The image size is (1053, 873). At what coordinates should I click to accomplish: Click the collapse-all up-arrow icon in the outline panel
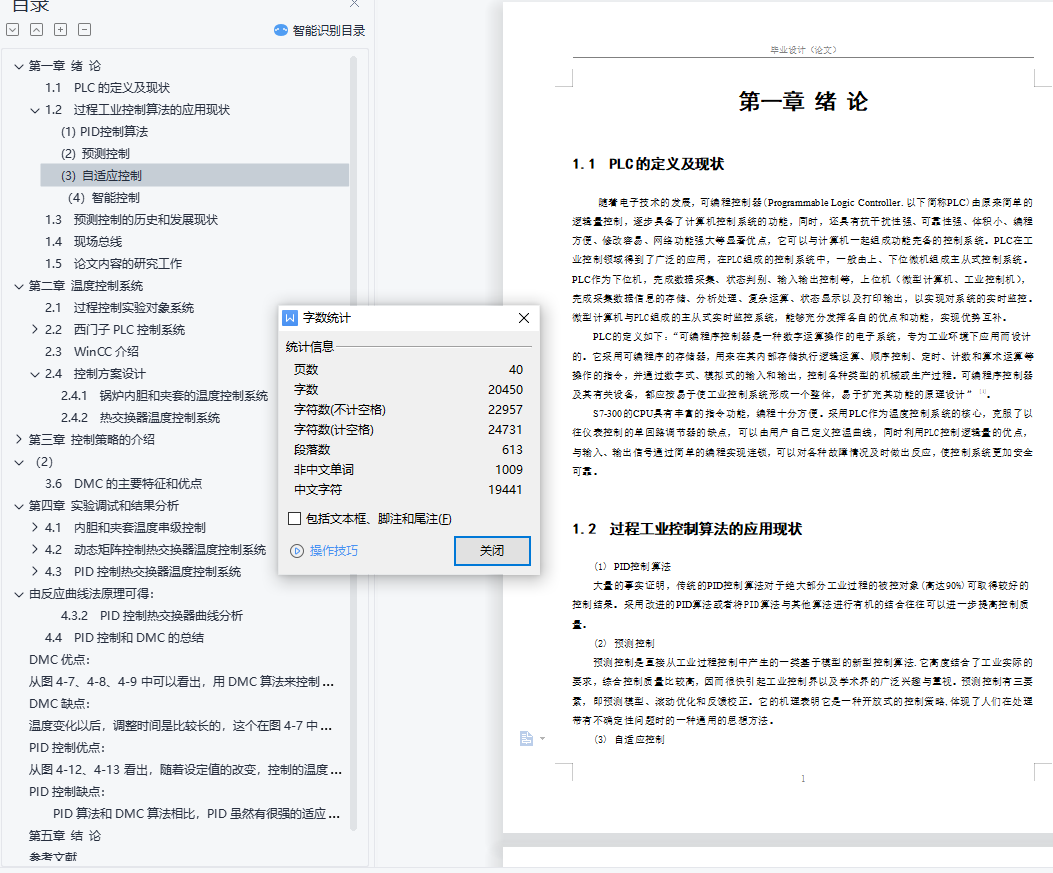(x=37, y=30)
